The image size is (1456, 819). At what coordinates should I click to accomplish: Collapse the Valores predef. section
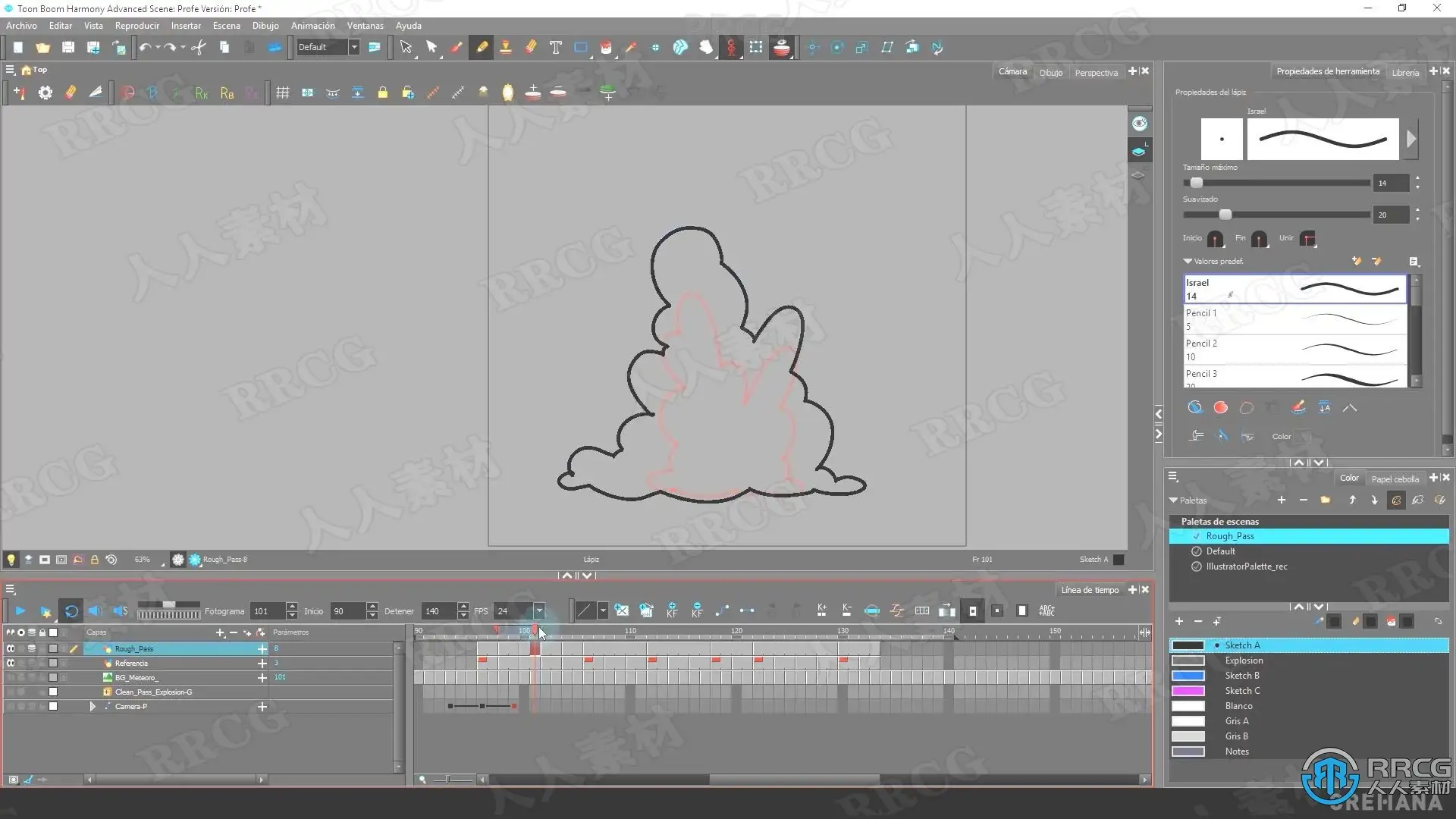[1188, 262]
